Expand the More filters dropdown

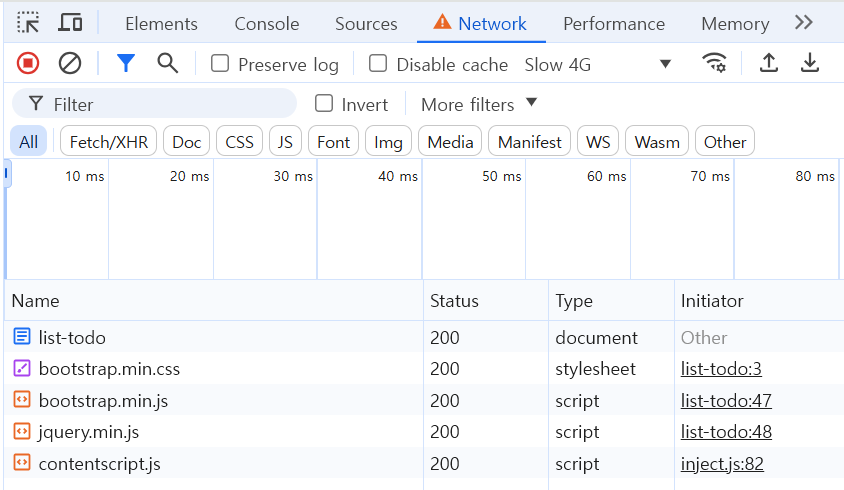click(479, 104)
